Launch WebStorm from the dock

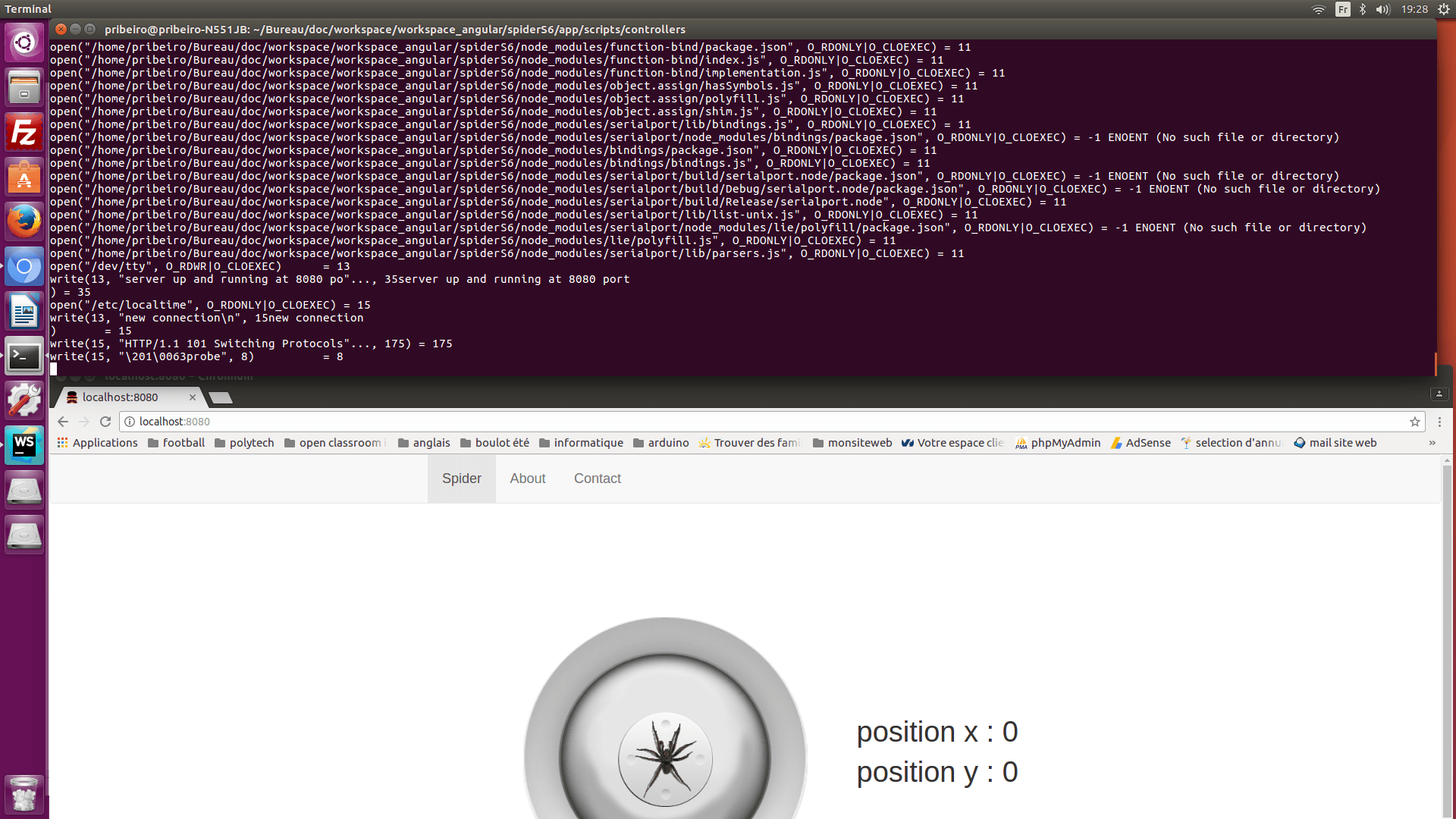[x=24, y=445]
